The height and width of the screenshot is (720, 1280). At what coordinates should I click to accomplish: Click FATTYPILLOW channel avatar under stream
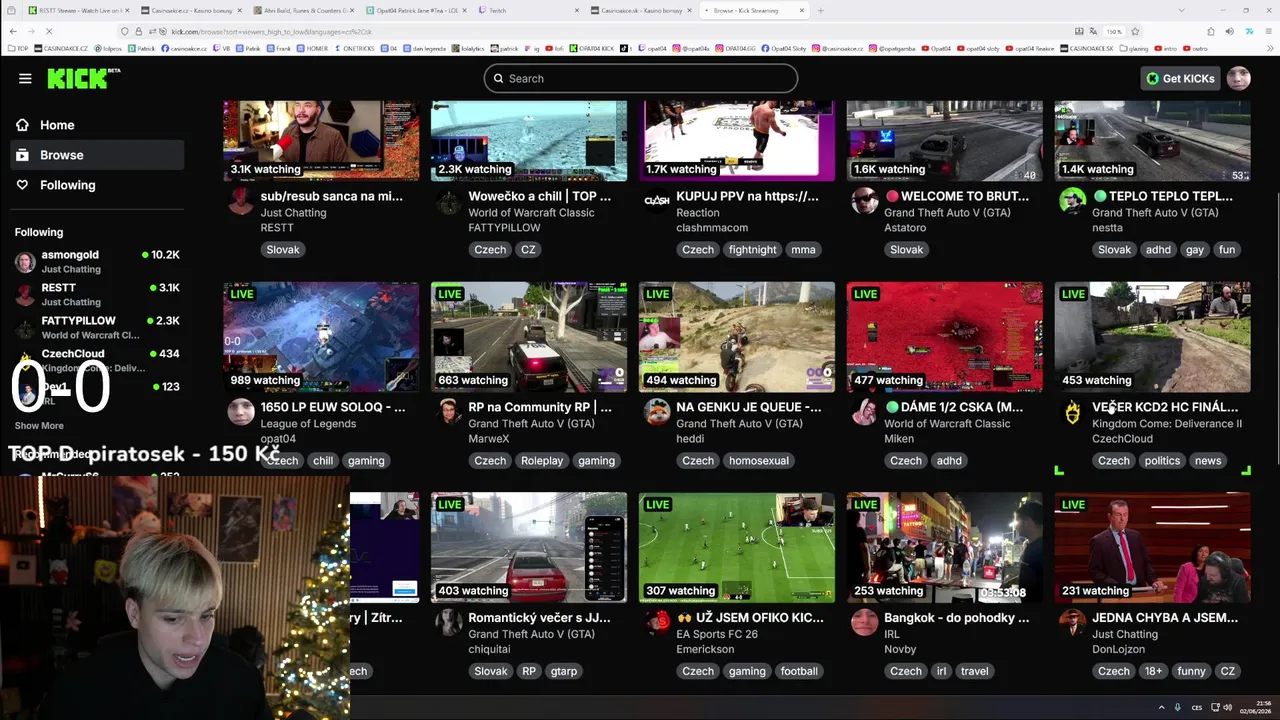(449, 203)
